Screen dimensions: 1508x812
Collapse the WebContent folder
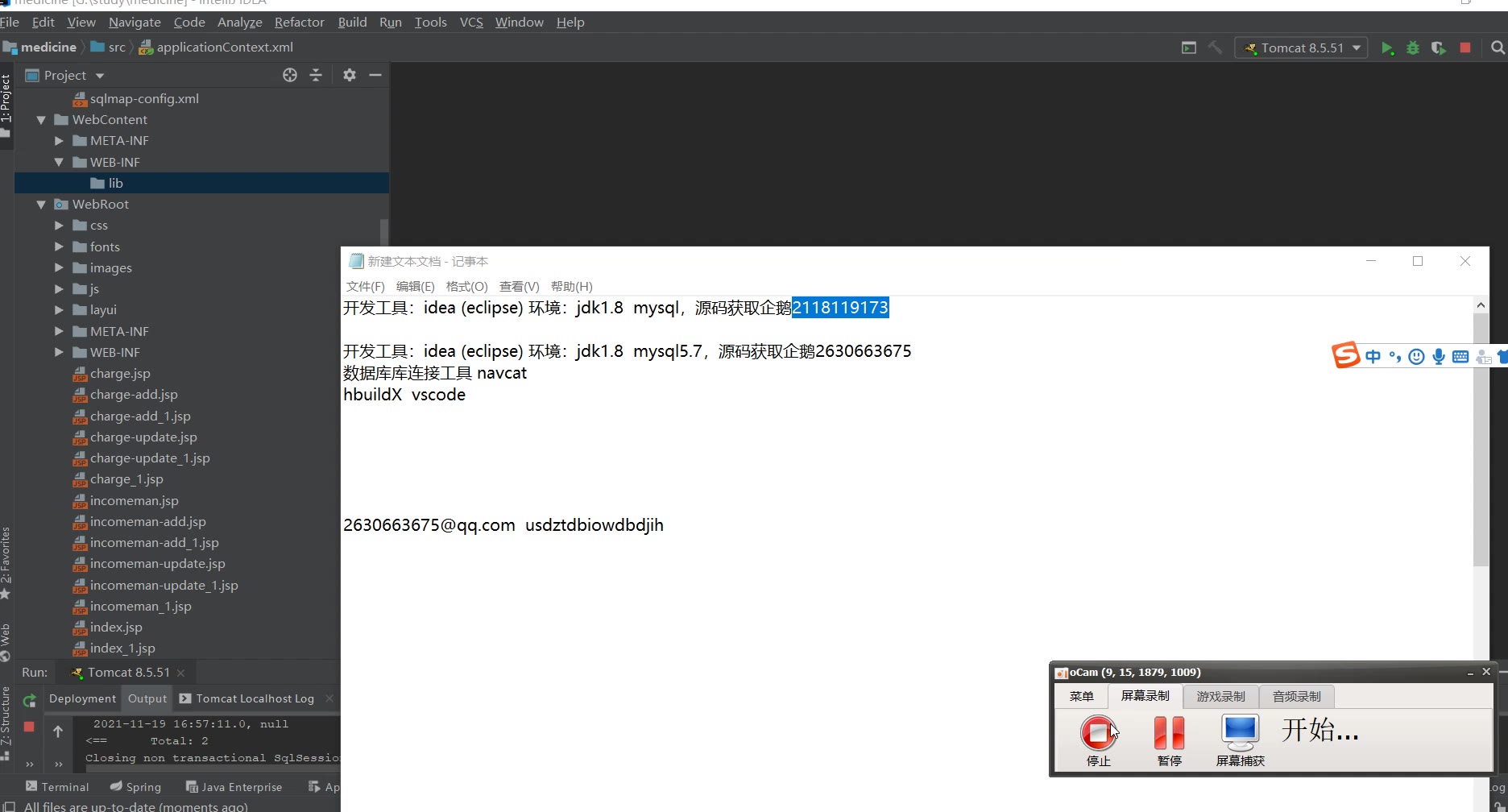(41, 120)
